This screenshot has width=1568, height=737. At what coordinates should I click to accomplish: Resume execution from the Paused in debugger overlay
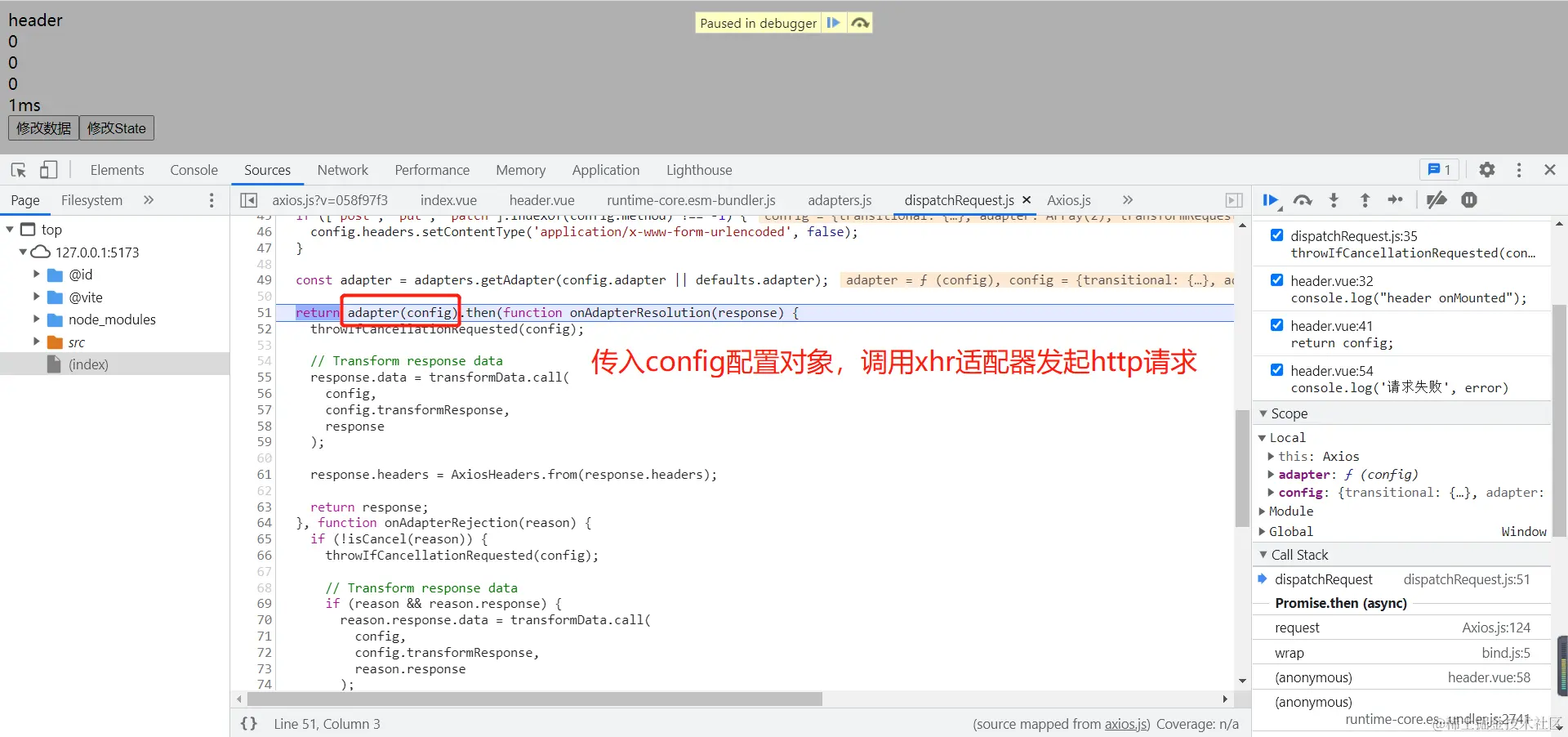click(x=833, y=23)
